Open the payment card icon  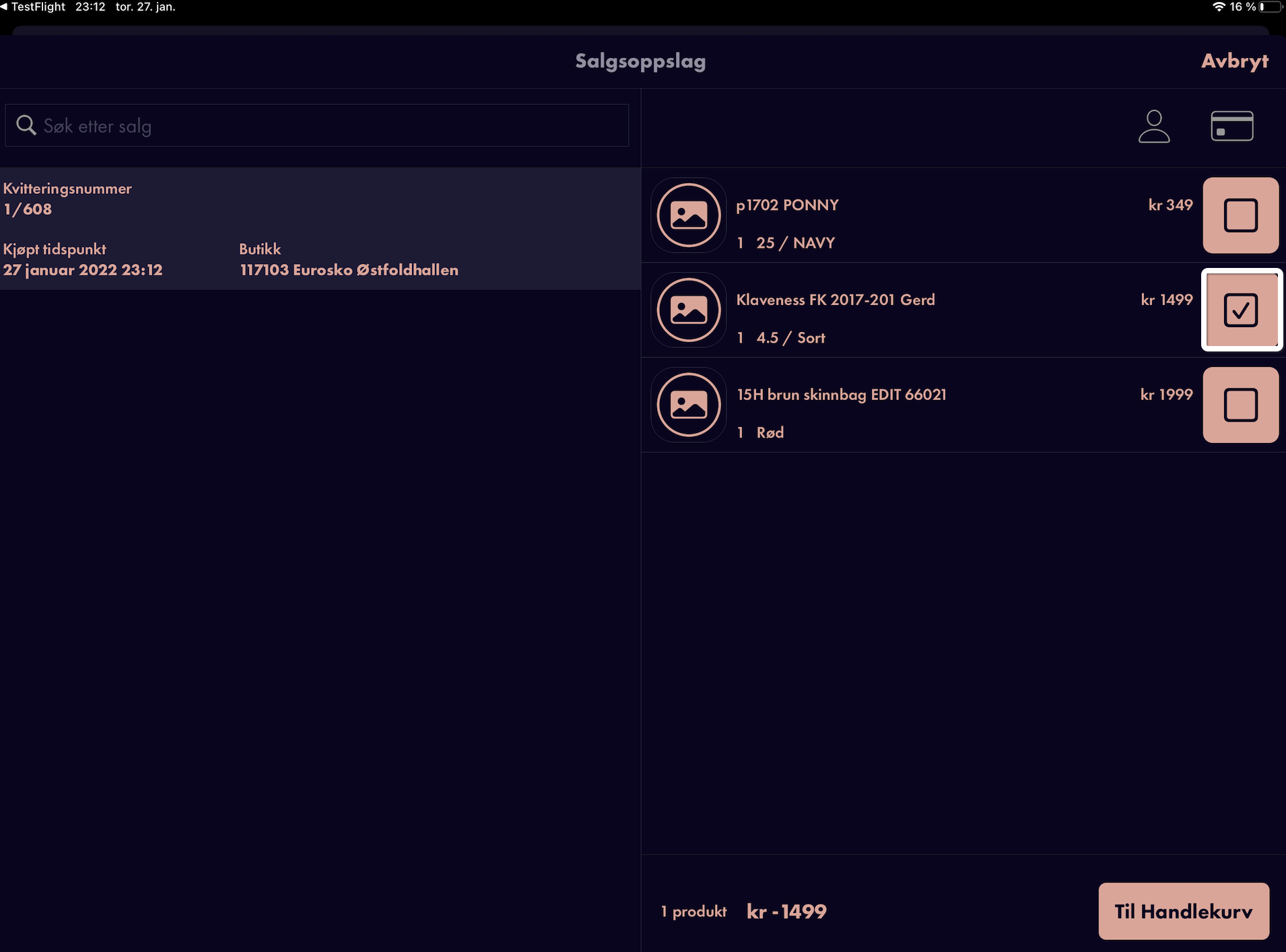point(1231,126)
